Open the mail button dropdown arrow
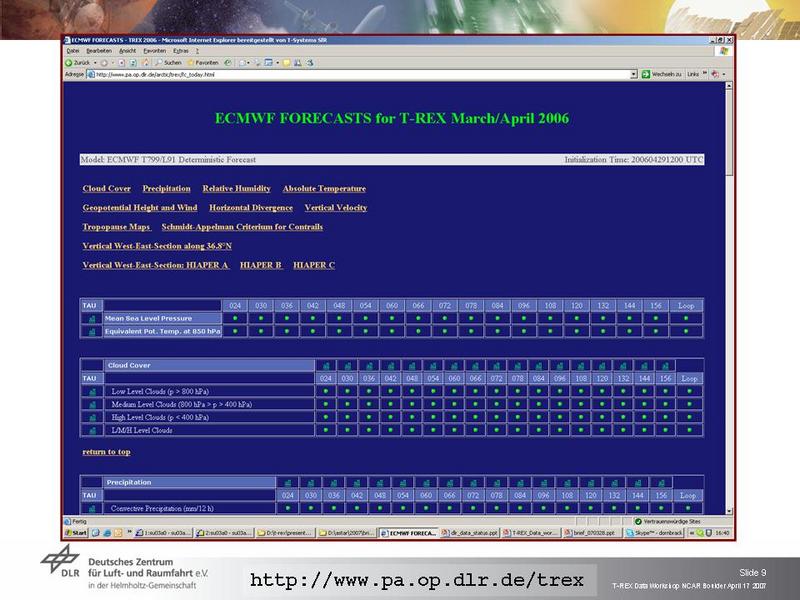 [248, 63]
